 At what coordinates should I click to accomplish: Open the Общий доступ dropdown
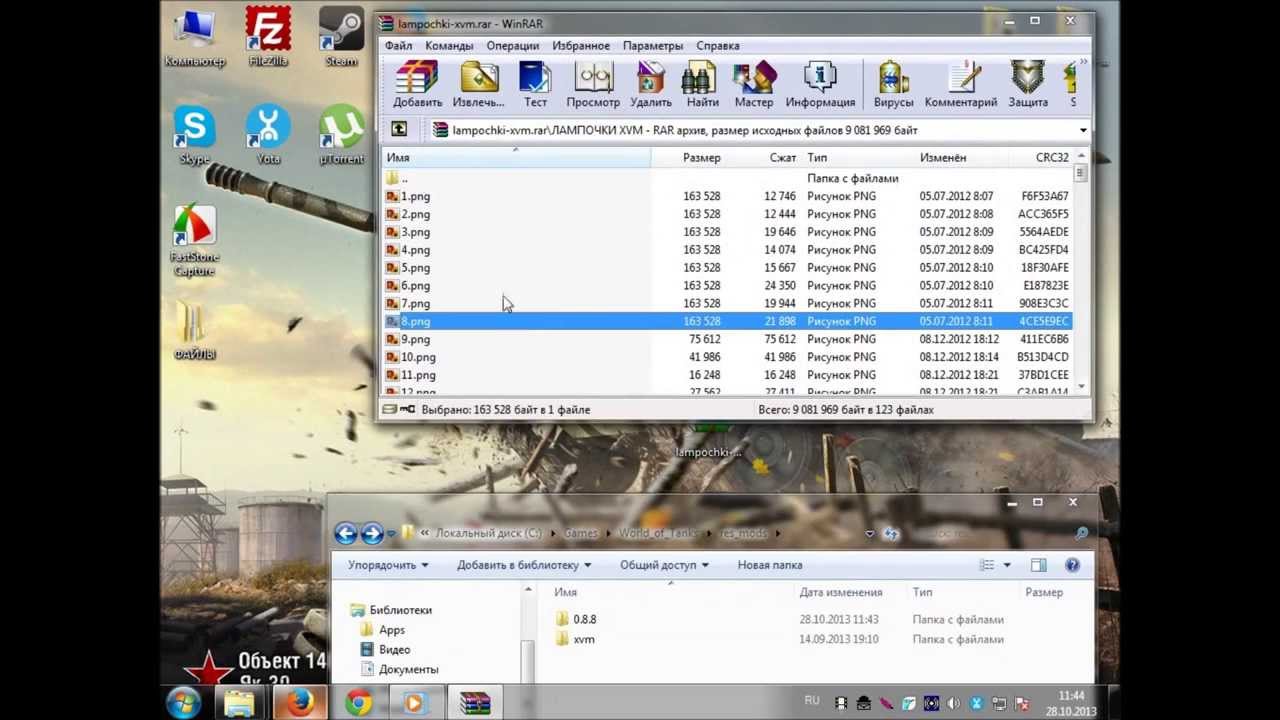coord(664,565)
